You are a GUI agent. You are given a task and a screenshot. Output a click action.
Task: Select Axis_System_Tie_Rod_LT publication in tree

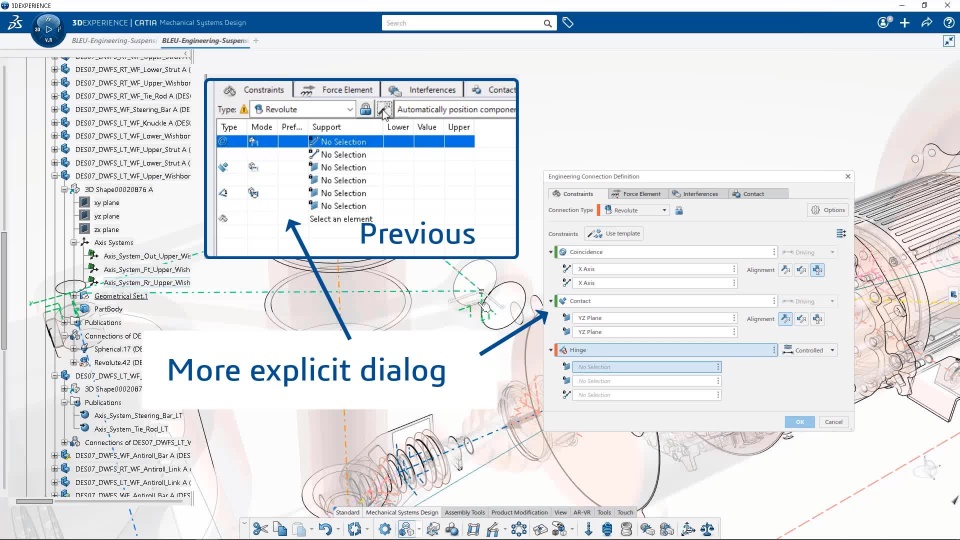click(x=130, y=429)
